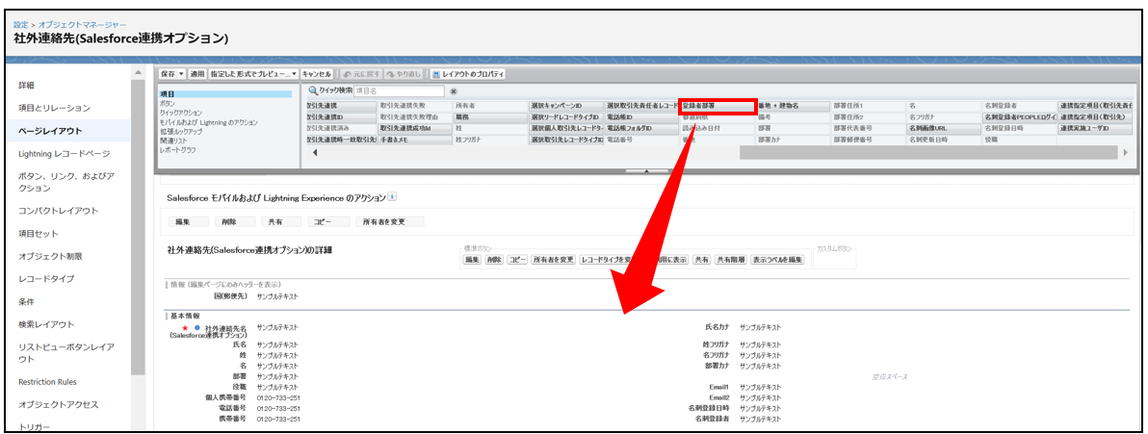Click the 職務 palette field
This screenshot has height=434, width=1148.
pos(490,117)
